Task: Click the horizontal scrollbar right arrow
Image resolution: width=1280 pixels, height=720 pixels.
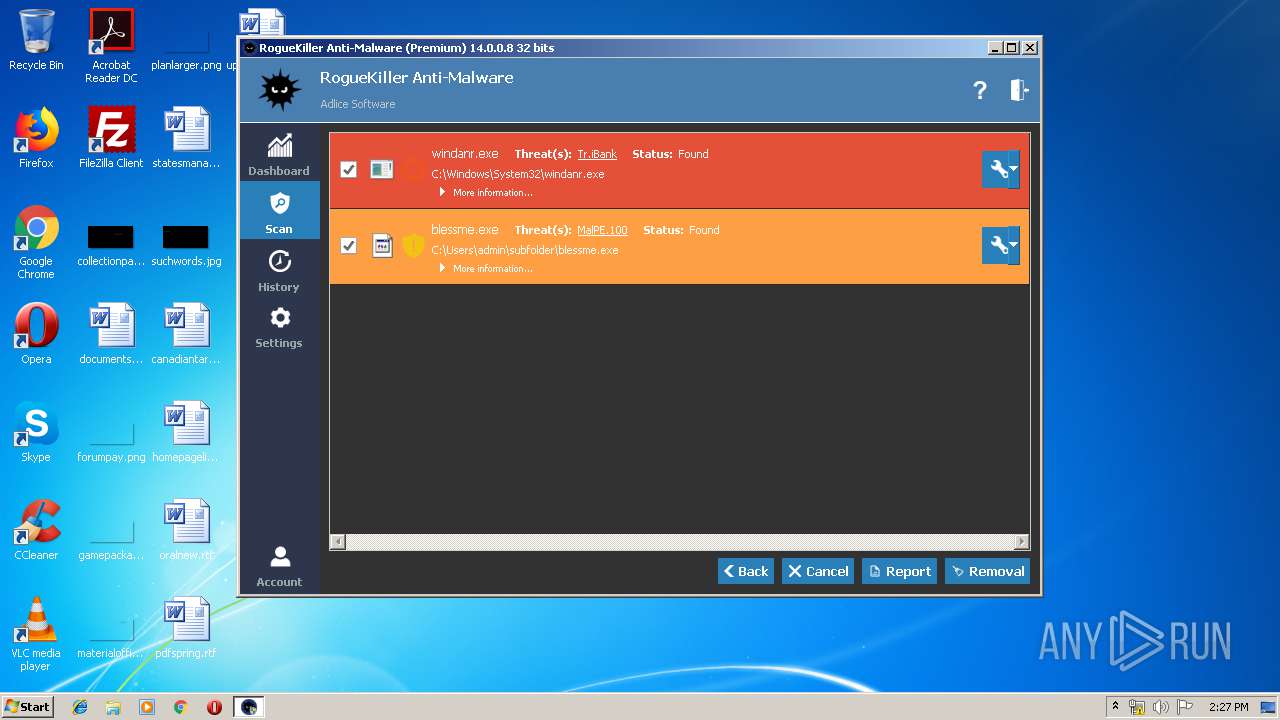Action: [x=1021, y=541]
